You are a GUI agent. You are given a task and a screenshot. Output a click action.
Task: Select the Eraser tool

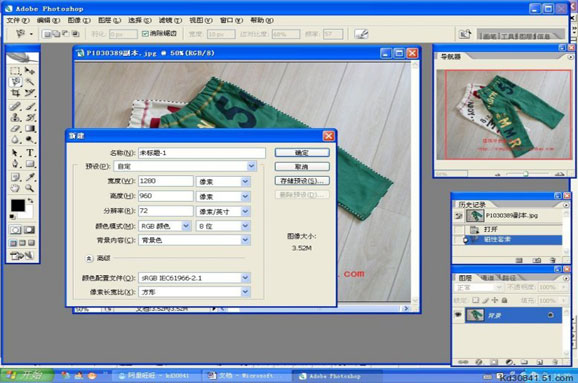pyautogui.click(x=15, y=129)
